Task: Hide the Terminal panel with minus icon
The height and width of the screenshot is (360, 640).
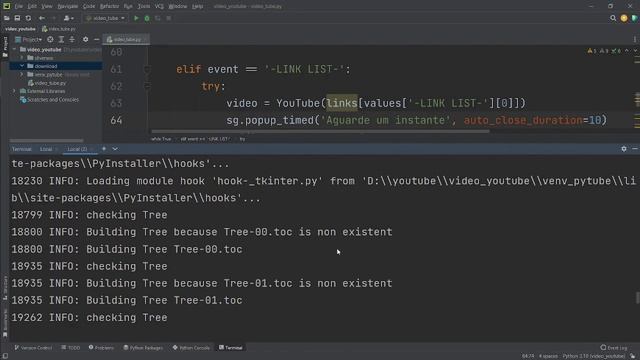Action: click(635, 149)
